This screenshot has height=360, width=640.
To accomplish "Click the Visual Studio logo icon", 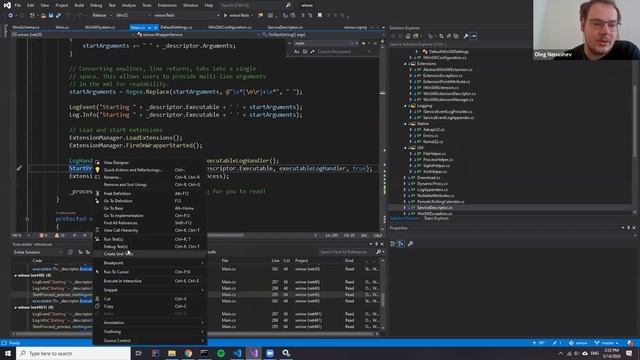I will coord(7,5).
